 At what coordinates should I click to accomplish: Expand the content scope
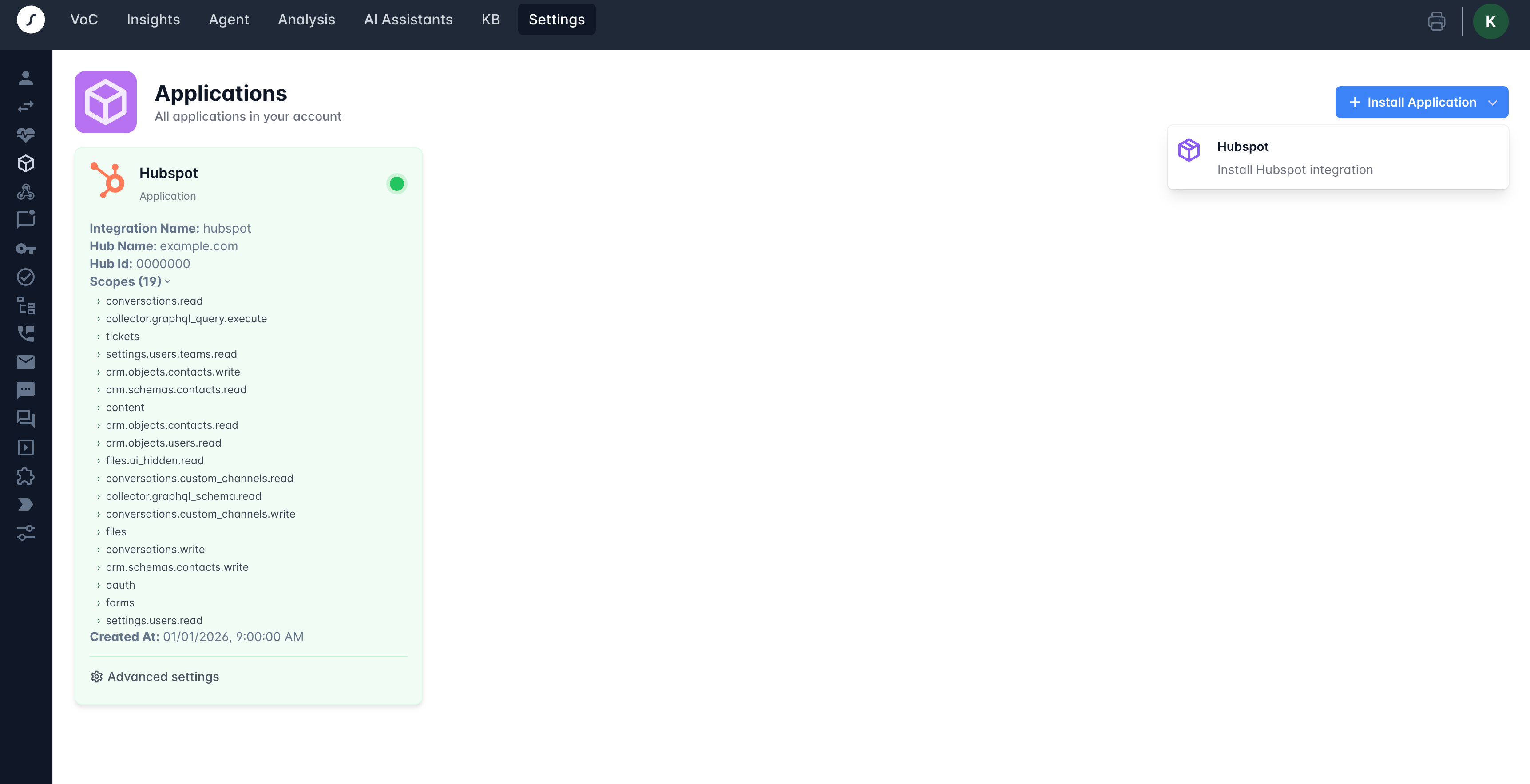pyautogui.click(x=121, y=408)
